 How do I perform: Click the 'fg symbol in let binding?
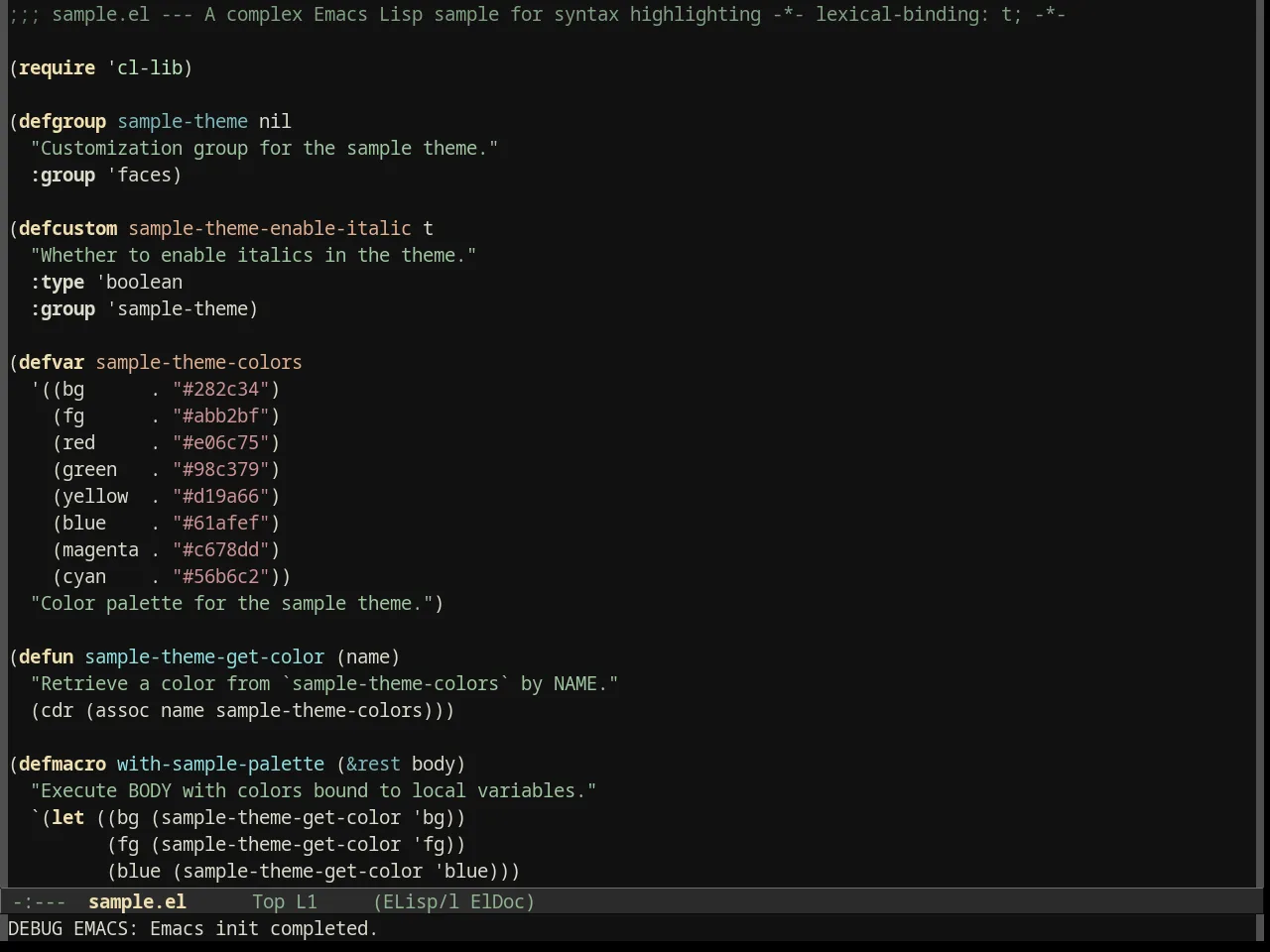[x=429, y=844]
